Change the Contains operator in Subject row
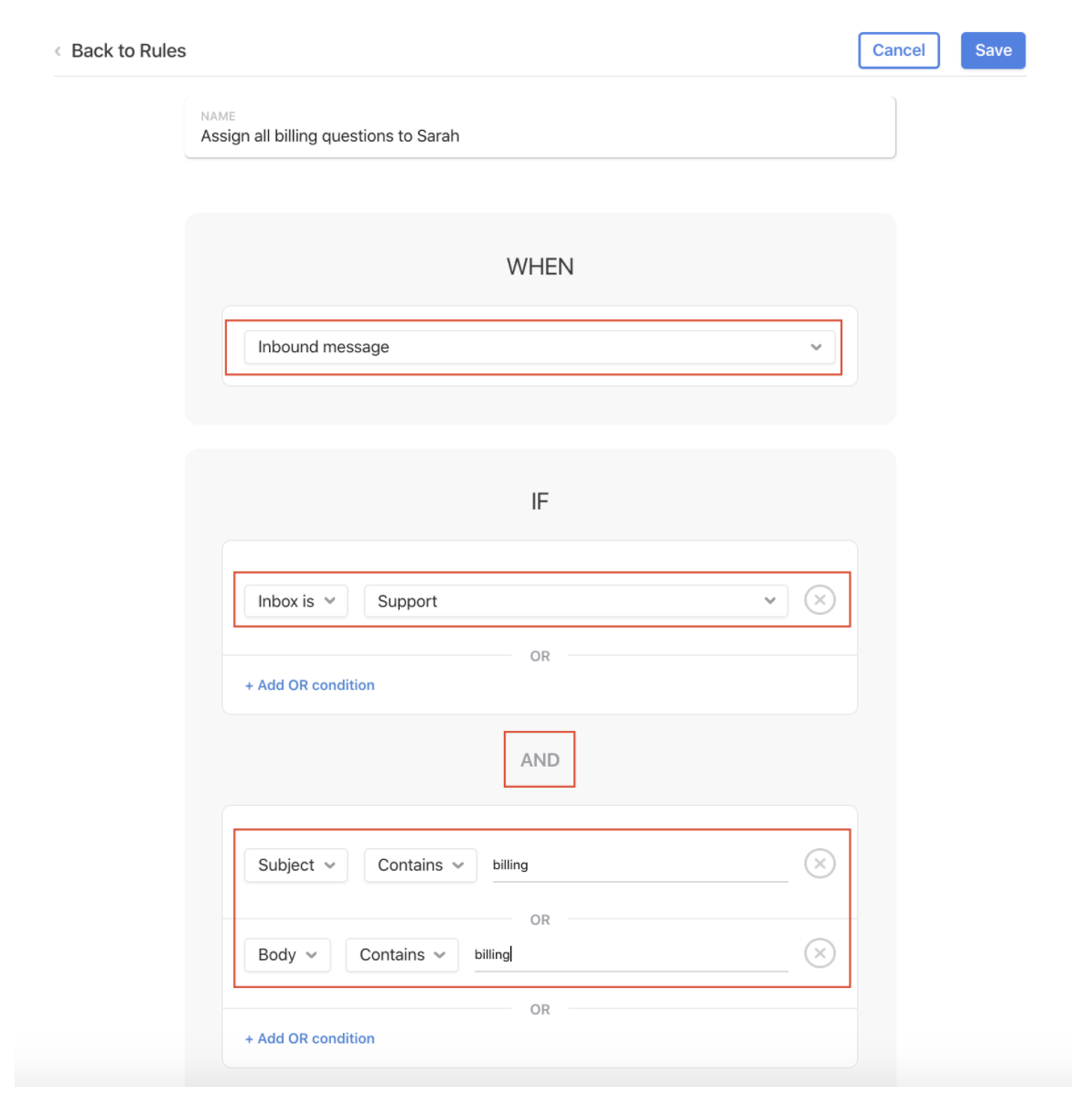 [421, 865]
